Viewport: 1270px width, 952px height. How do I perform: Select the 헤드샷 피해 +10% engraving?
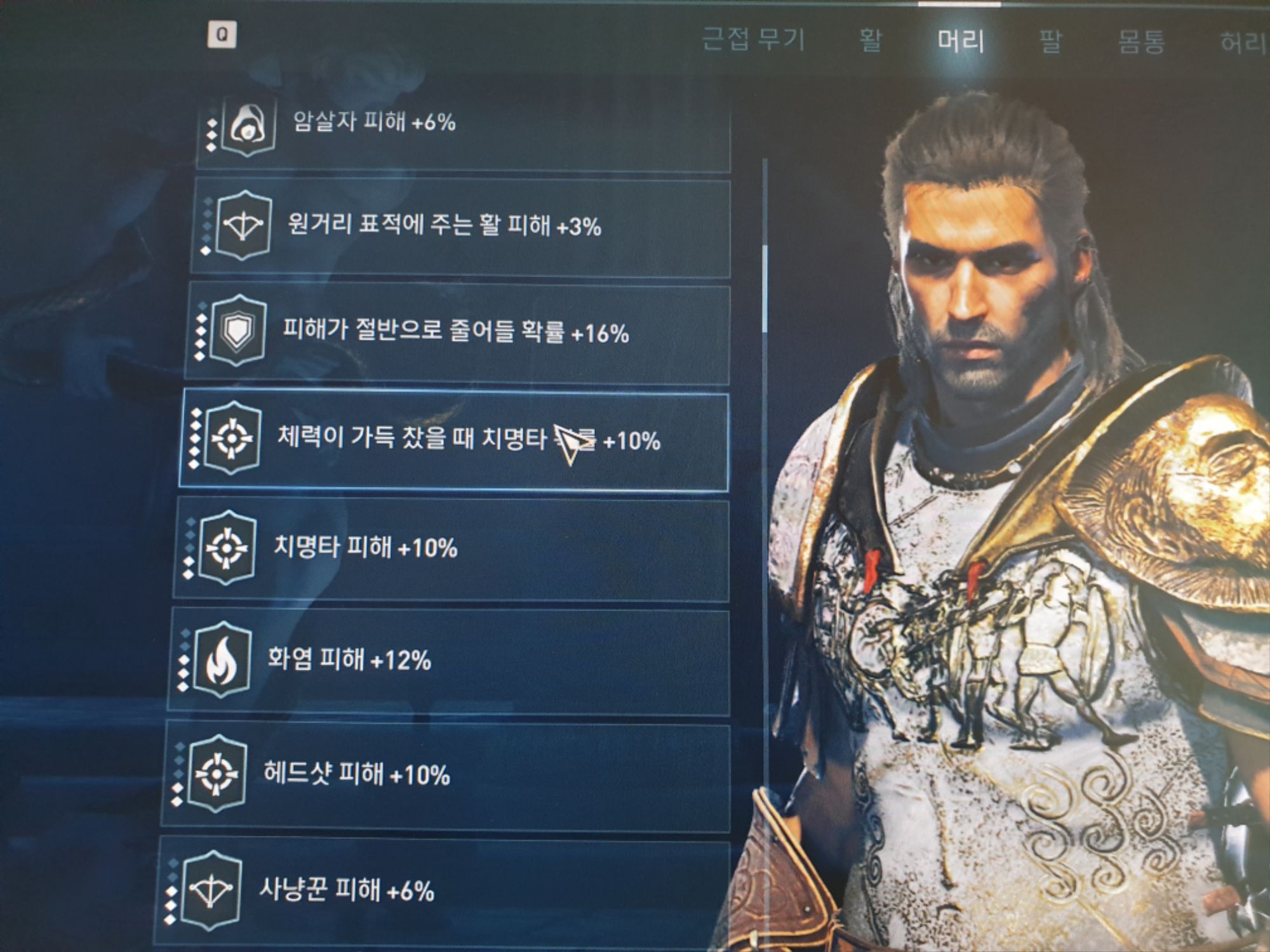[x=446, y=776]
